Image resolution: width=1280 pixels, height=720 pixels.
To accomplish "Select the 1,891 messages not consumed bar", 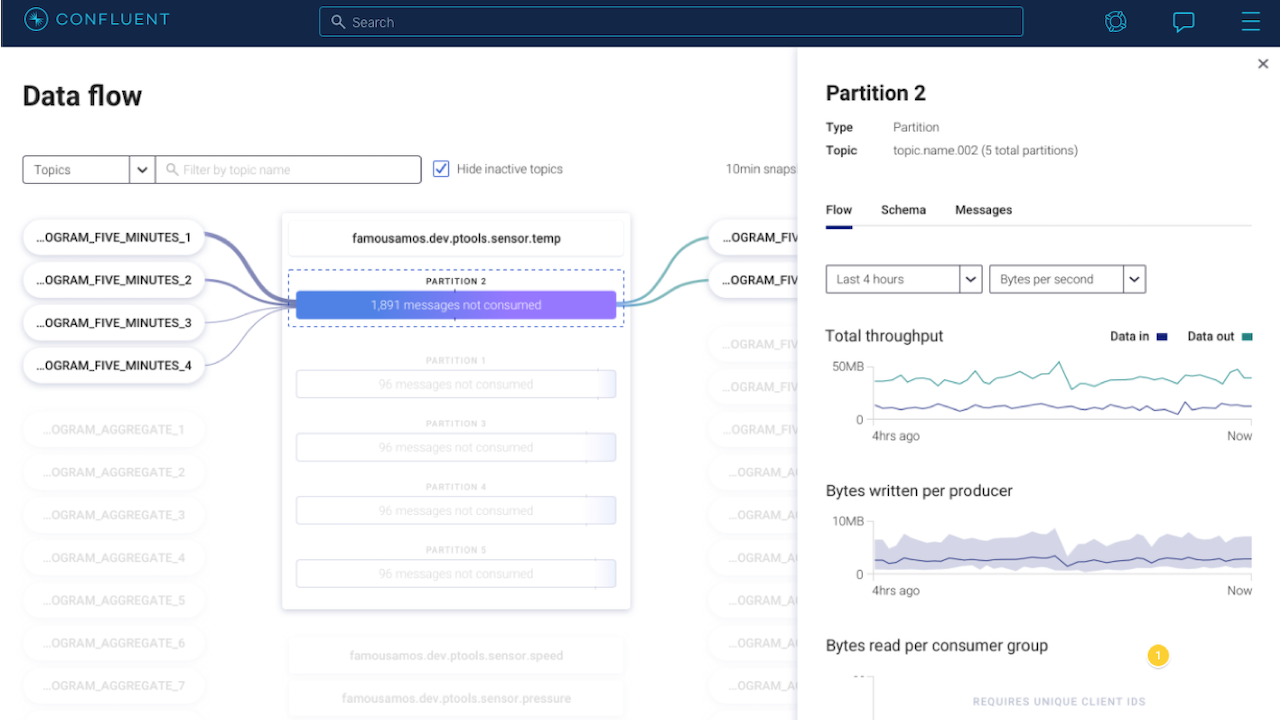I will pyautogui.click(x=456, y=305).
